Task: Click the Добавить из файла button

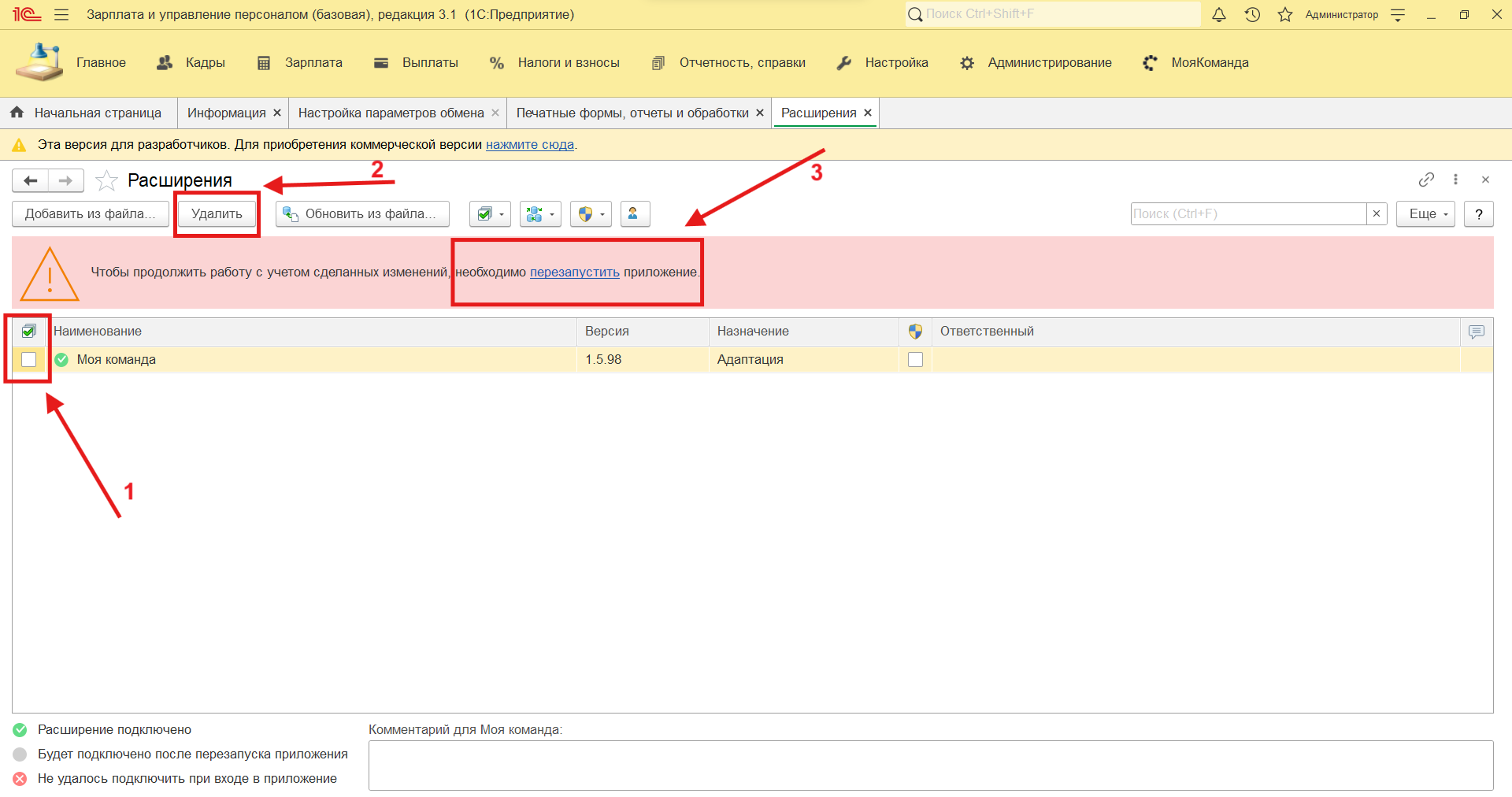Action: click(90, 214)
